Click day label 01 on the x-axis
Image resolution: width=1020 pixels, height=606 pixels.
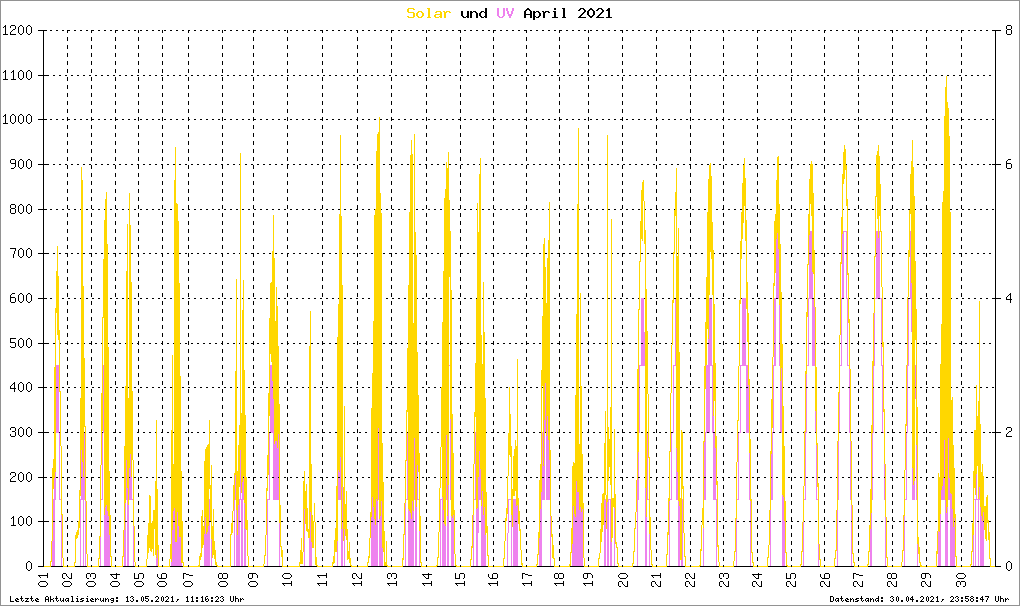[x=43, y=580]
